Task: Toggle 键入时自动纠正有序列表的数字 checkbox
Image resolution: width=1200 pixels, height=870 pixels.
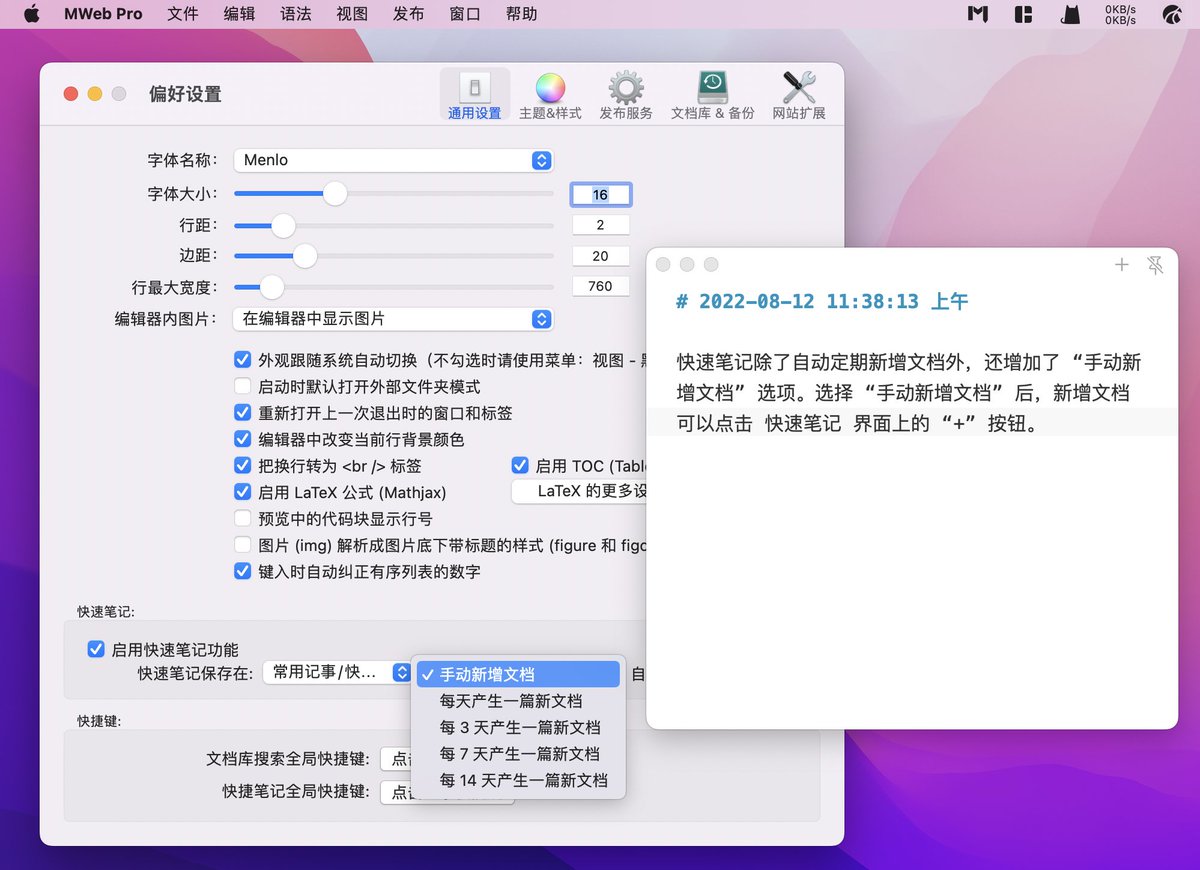Action: pos(242,571)
